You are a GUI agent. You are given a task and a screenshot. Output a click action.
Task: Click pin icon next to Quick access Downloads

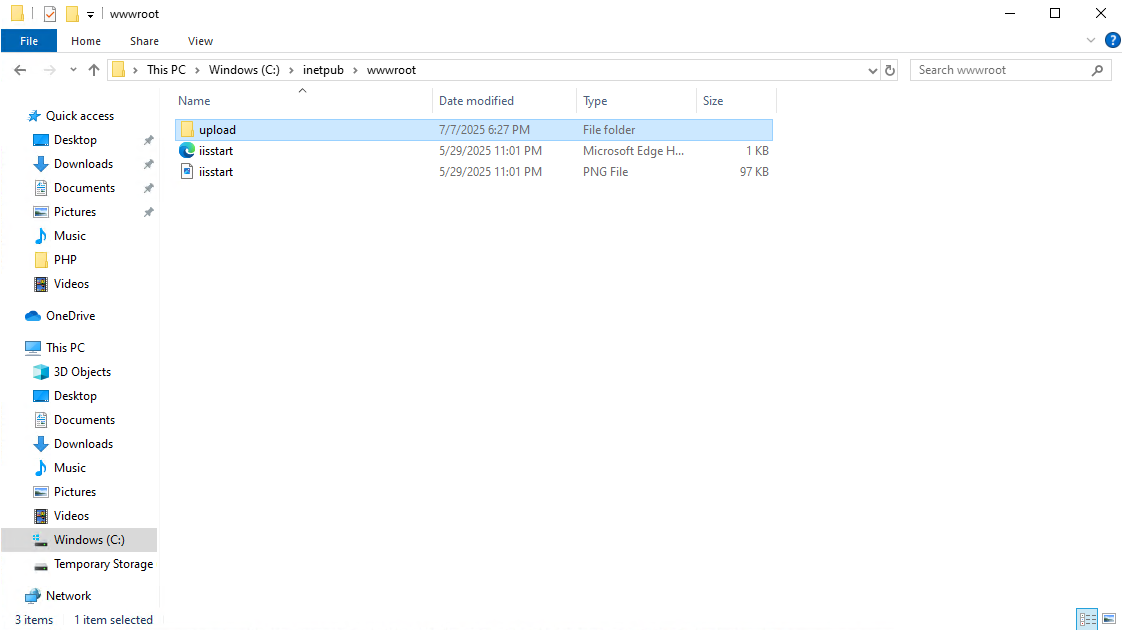148,164
